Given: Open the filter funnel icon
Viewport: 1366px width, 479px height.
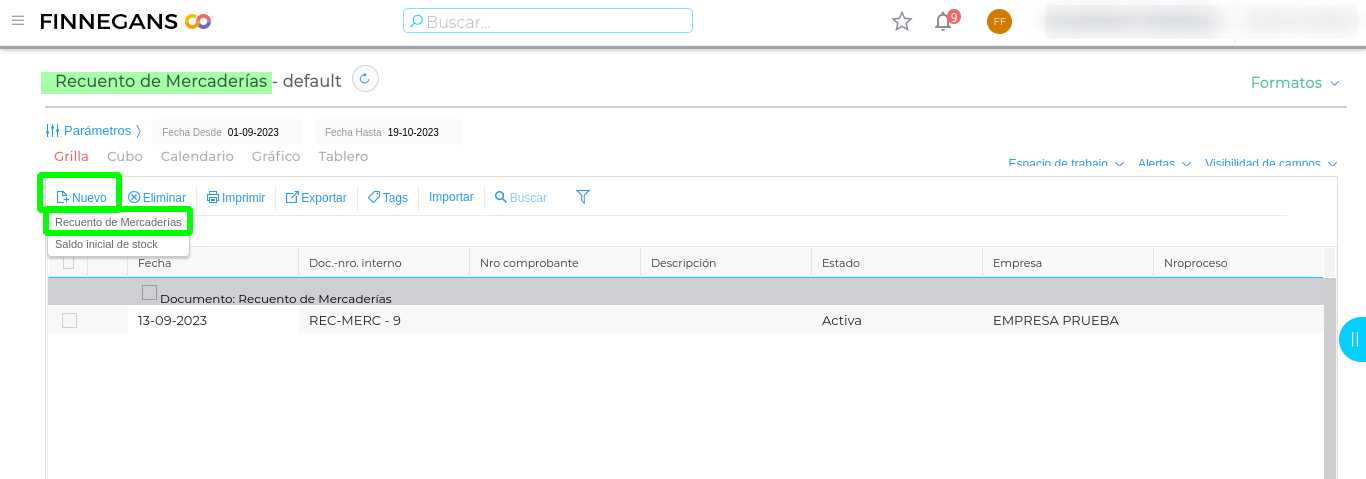Looking at the screenshot, I should [583, 197].
